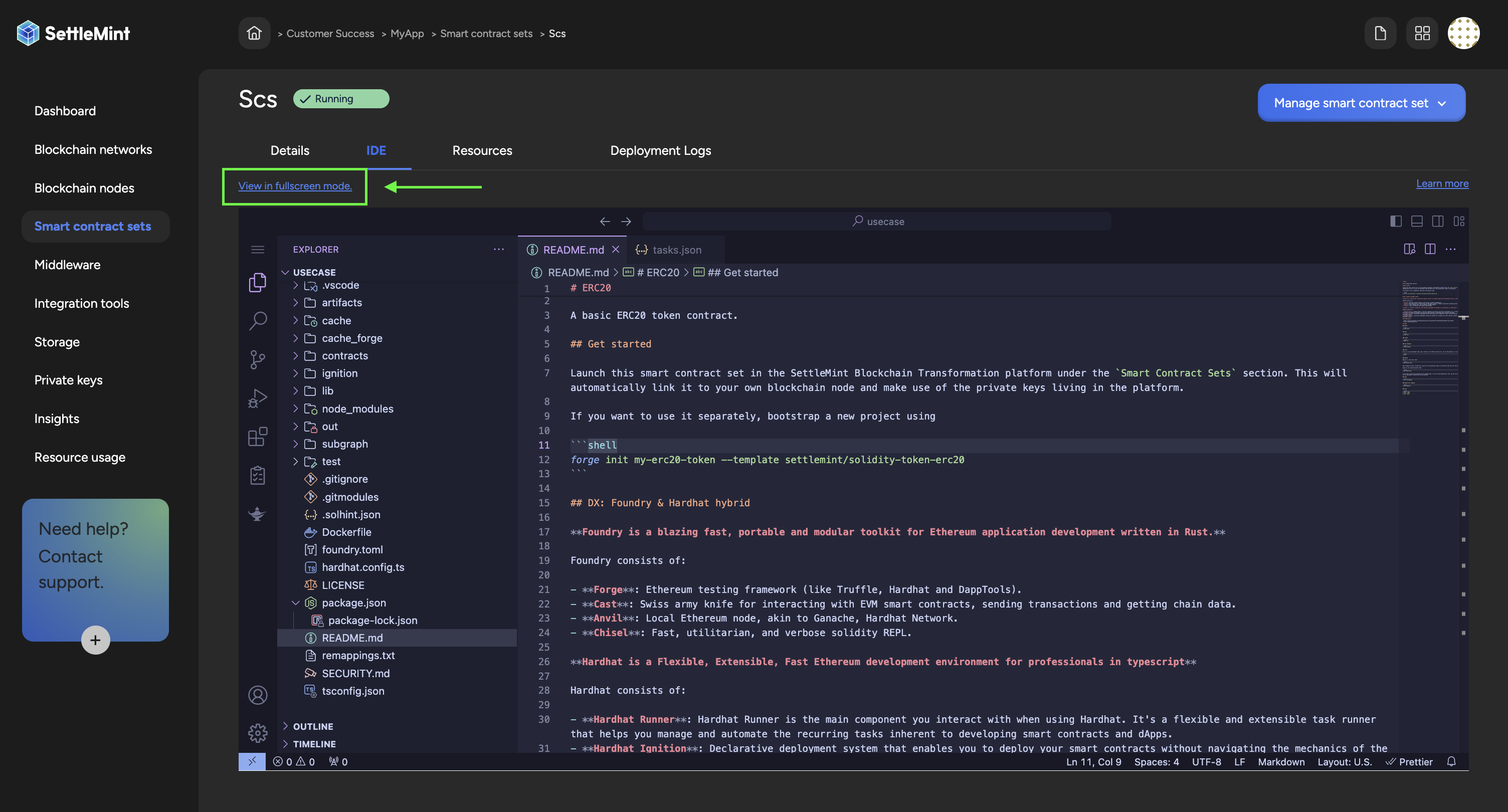The image size is (1508, 812).
Task: Open Manage smart contract set dropdown
Action: [x=1361, y=103]
